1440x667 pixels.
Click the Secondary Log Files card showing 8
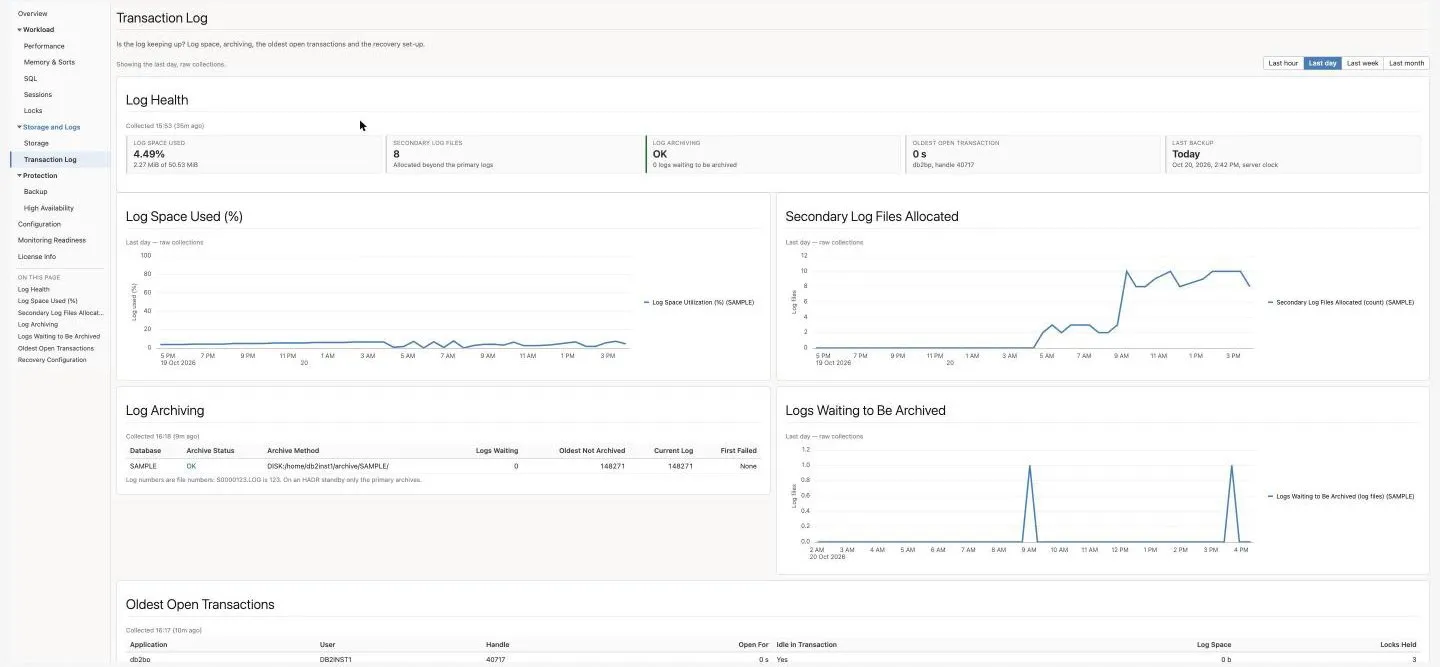tap(514, 154)
